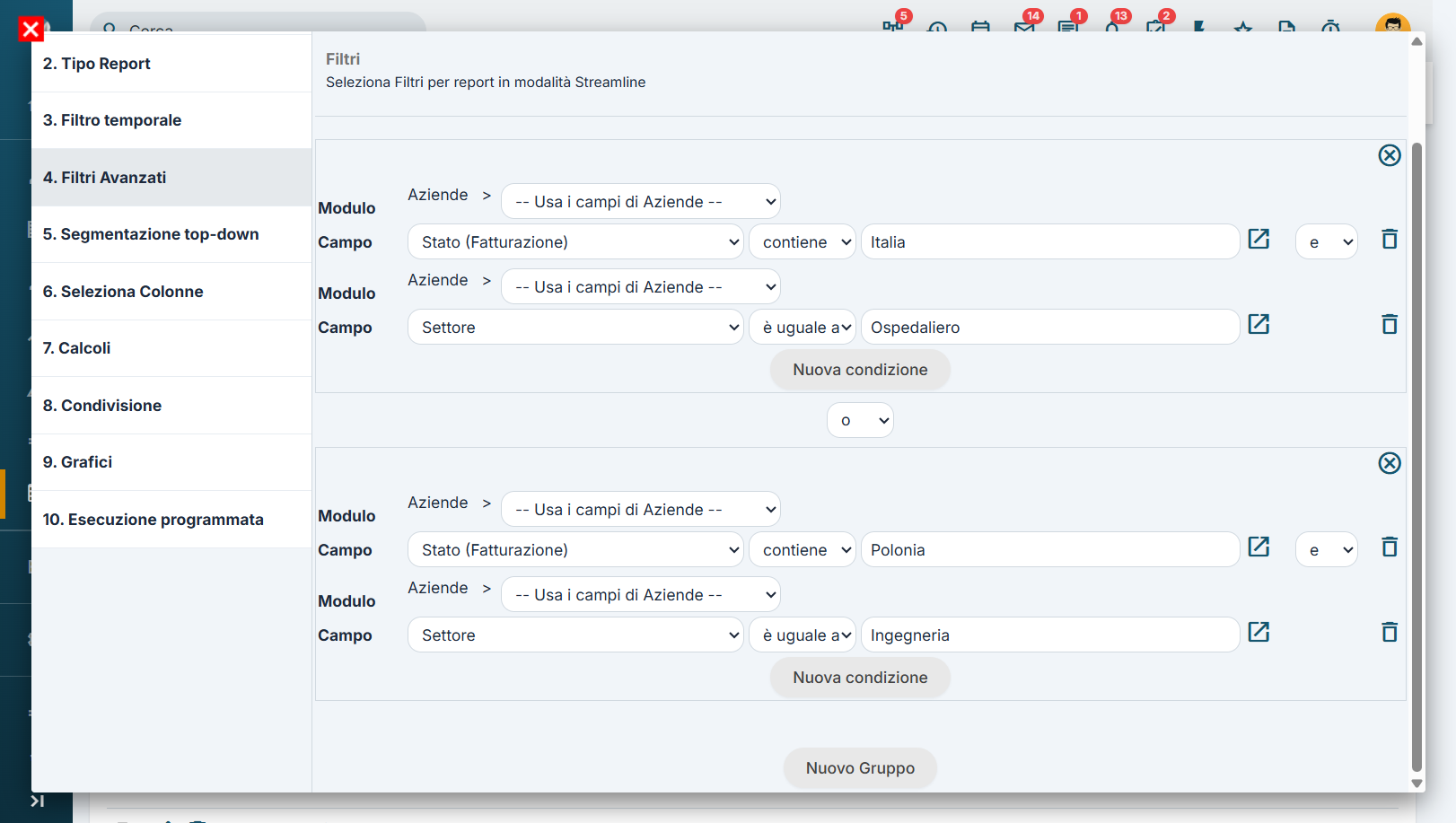Open the recent history clock icon
1456x823 pixels.
pyautogui.click(x=937, y=26)
